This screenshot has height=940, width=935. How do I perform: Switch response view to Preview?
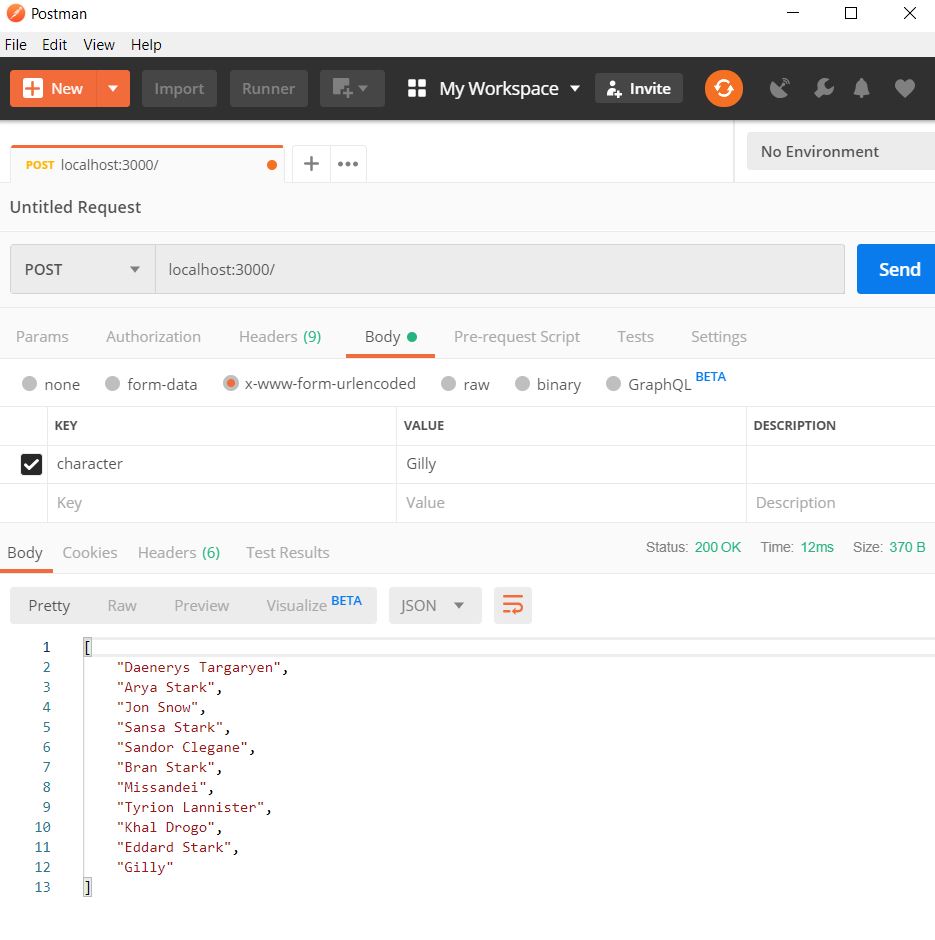tap(201, 605)
